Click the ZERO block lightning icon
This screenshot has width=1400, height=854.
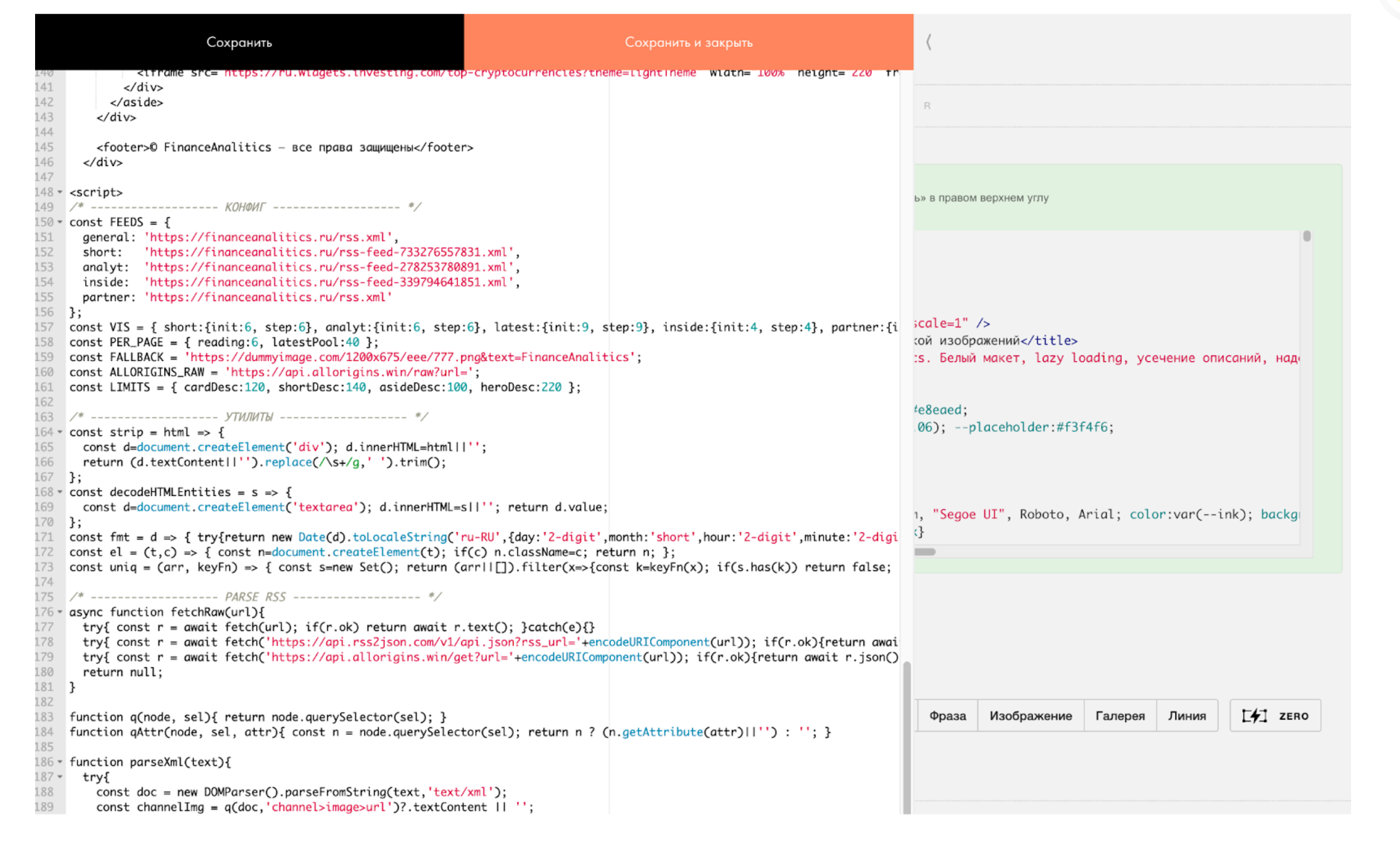[x=1255, y=715]
